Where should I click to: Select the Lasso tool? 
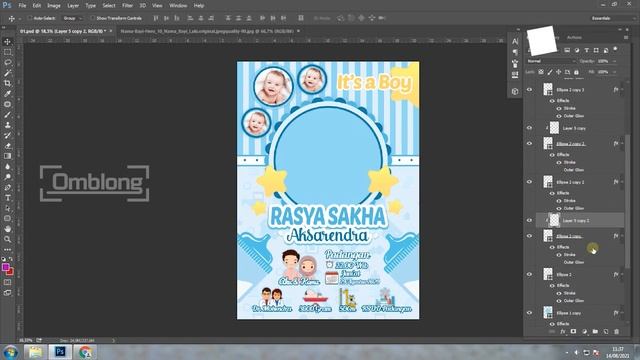[7, 62]
